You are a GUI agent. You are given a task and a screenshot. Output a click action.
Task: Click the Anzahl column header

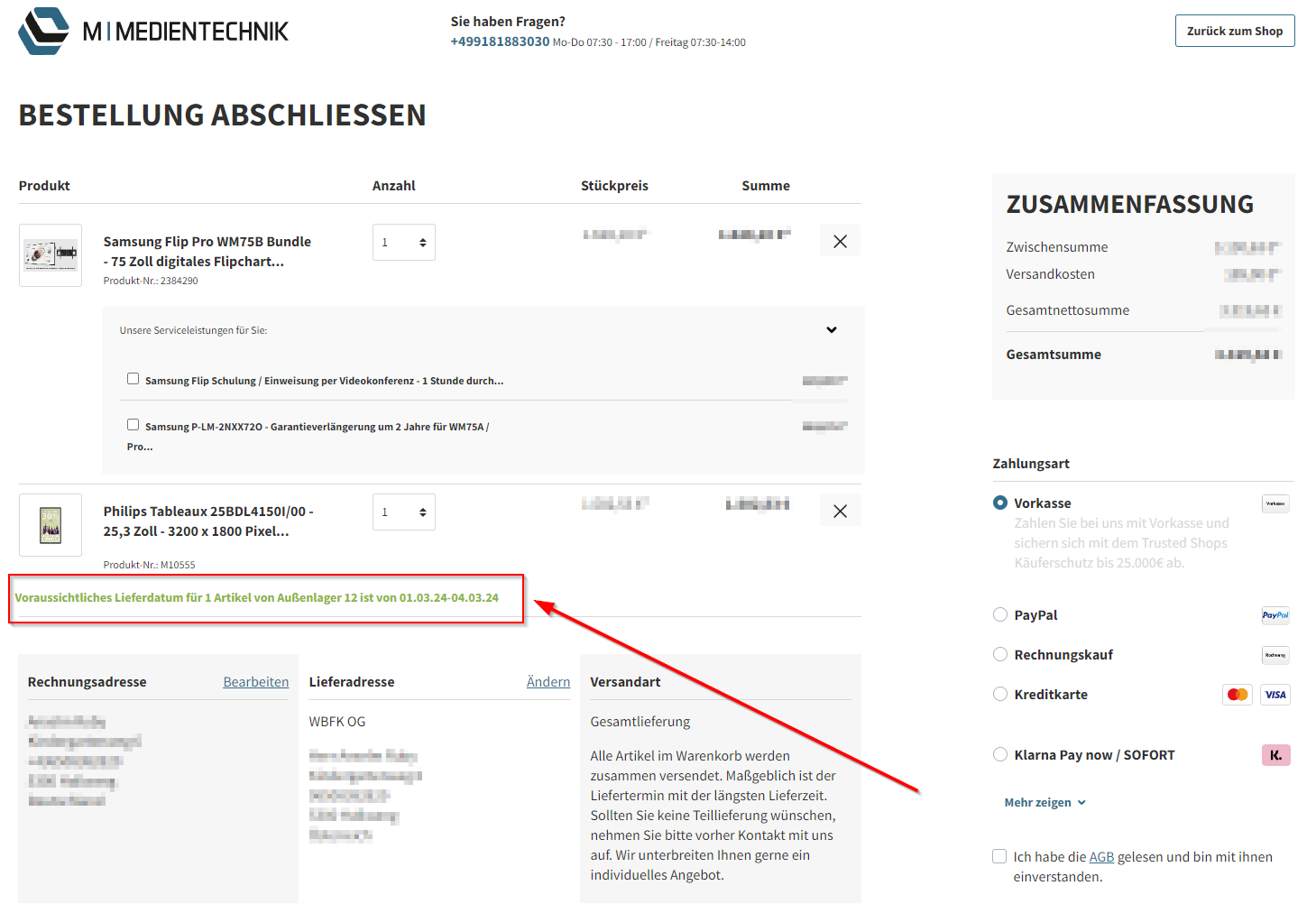click(x=394, y=186)
